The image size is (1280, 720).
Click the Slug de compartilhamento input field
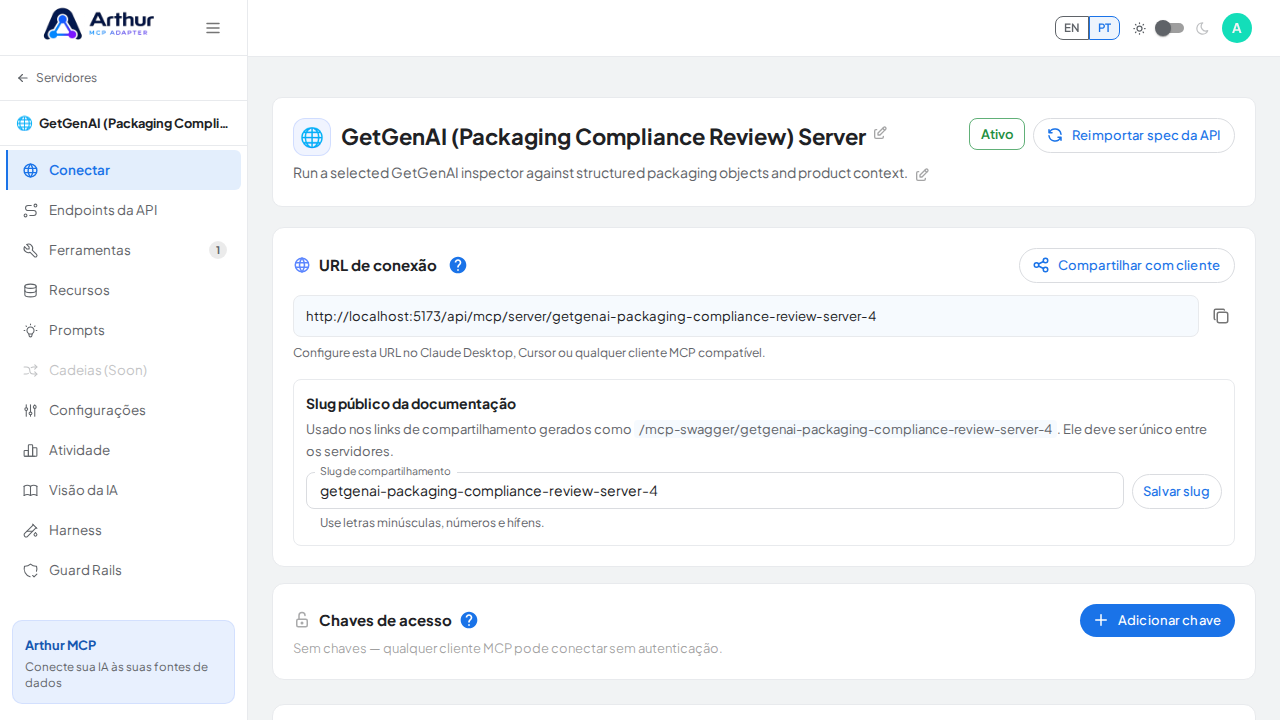(715, 491)
